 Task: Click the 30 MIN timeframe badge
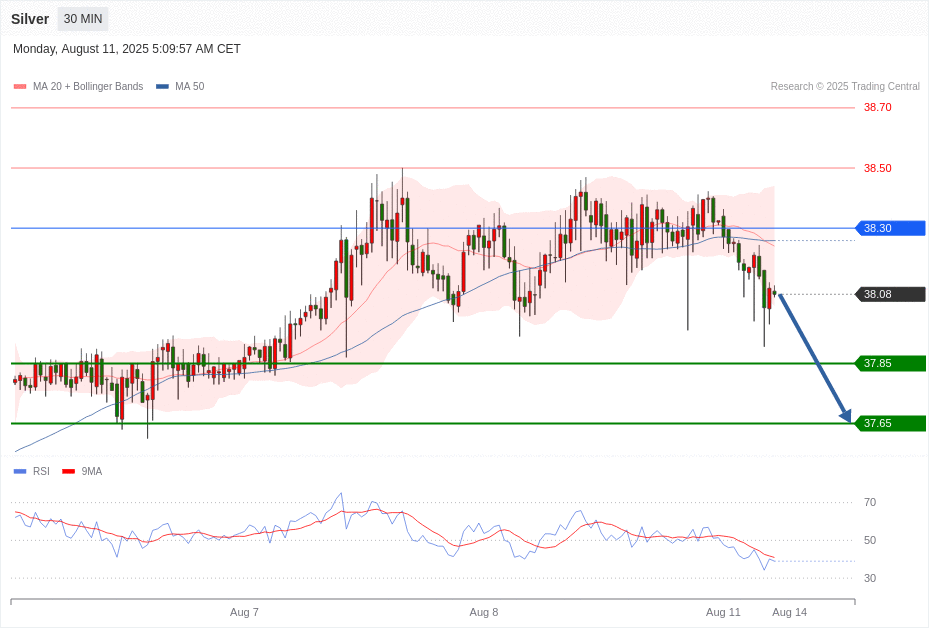(83, 19)
